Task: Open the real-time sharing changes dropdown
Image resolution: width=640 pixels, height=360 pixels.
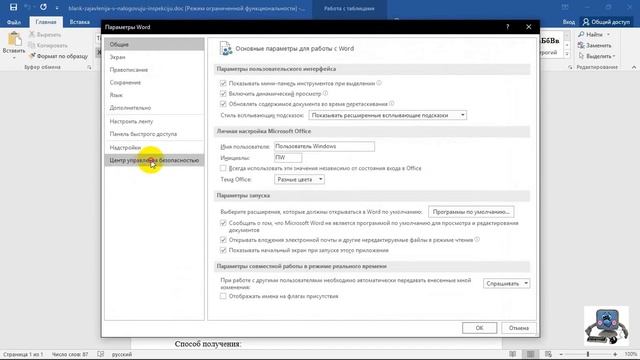Action: click(507, 283)
